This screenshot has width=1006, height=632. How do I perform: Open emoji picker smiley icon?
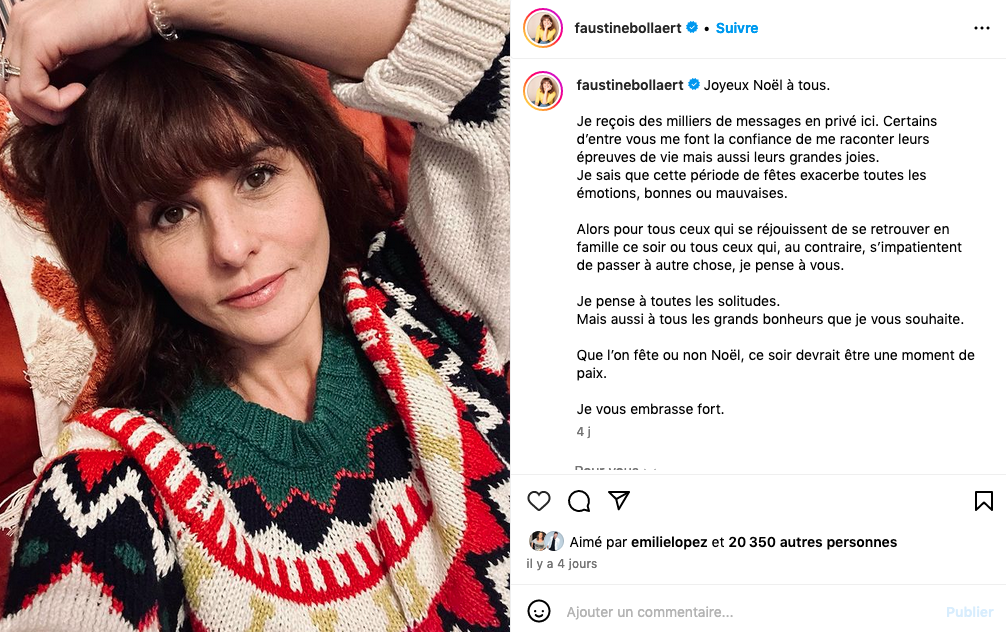click(x=539, y=611)
